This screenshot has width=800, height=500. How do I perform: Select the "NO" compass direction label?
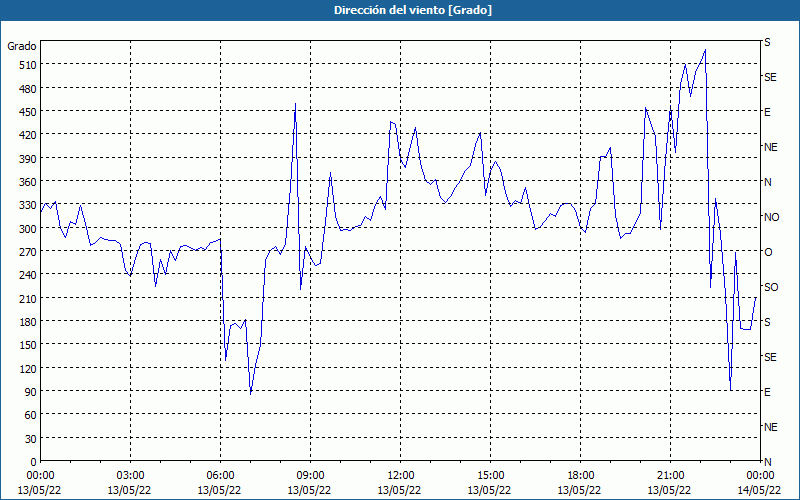(x=771, y=217)
